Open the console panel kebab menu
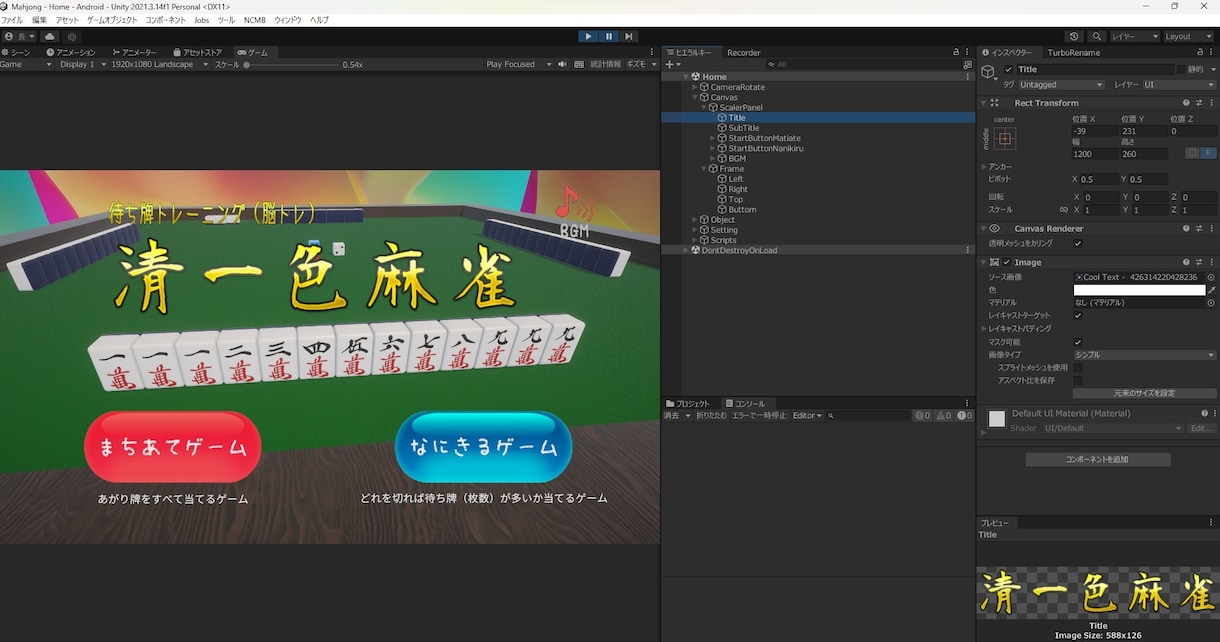This screenshot has width=1220, height=642. 967,403
